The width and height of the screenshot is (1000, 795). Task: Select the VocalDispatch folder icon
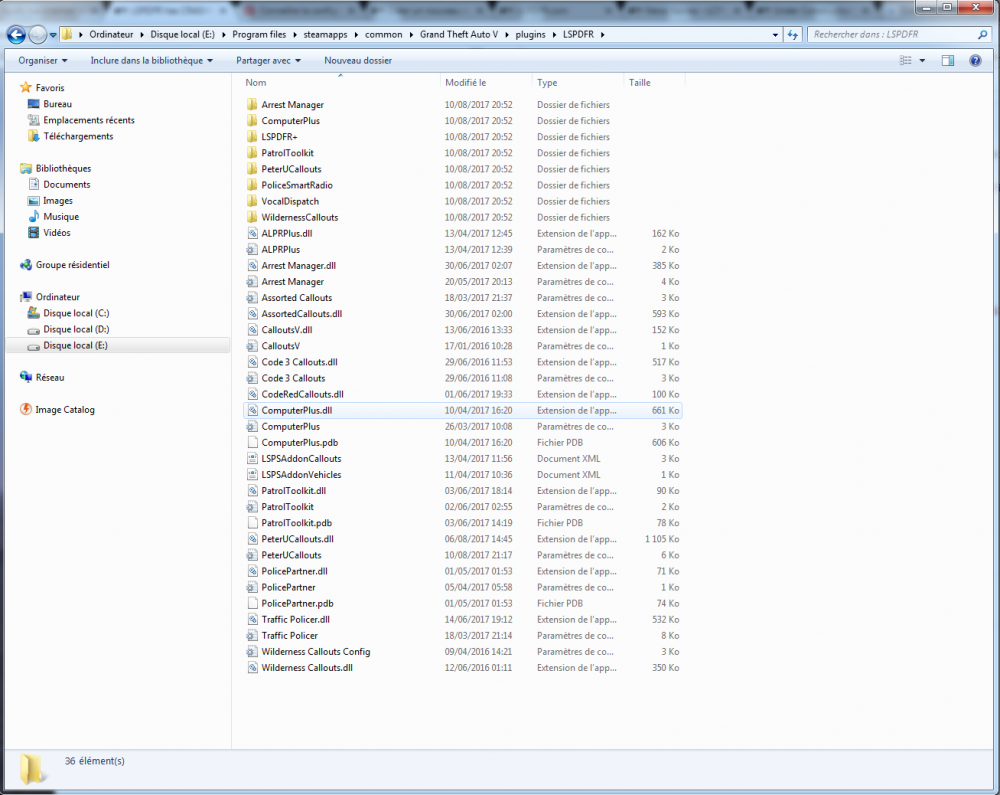point(252,201)
